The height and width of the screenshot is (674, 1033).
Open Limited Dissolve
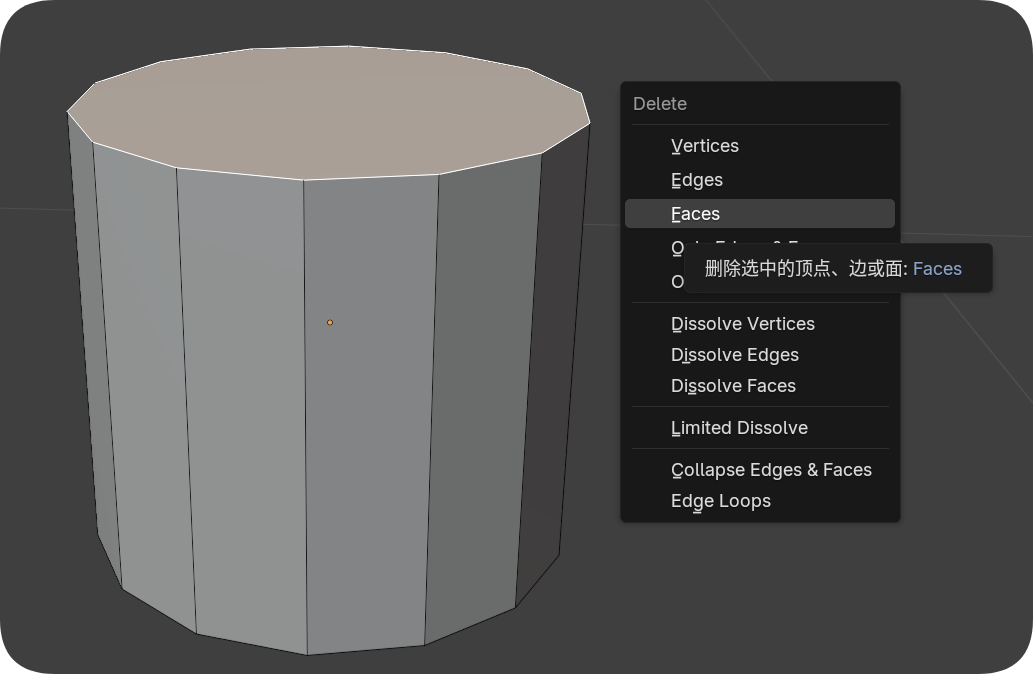pos(739,428)
